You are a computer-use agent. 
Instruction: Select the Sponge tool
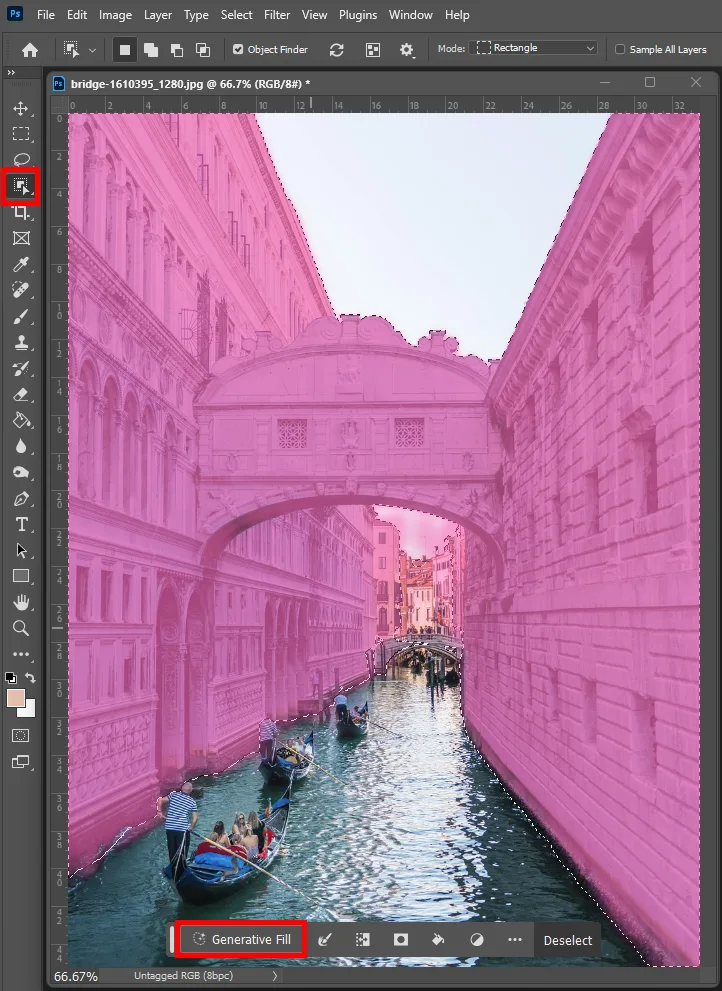coord(21,472)
